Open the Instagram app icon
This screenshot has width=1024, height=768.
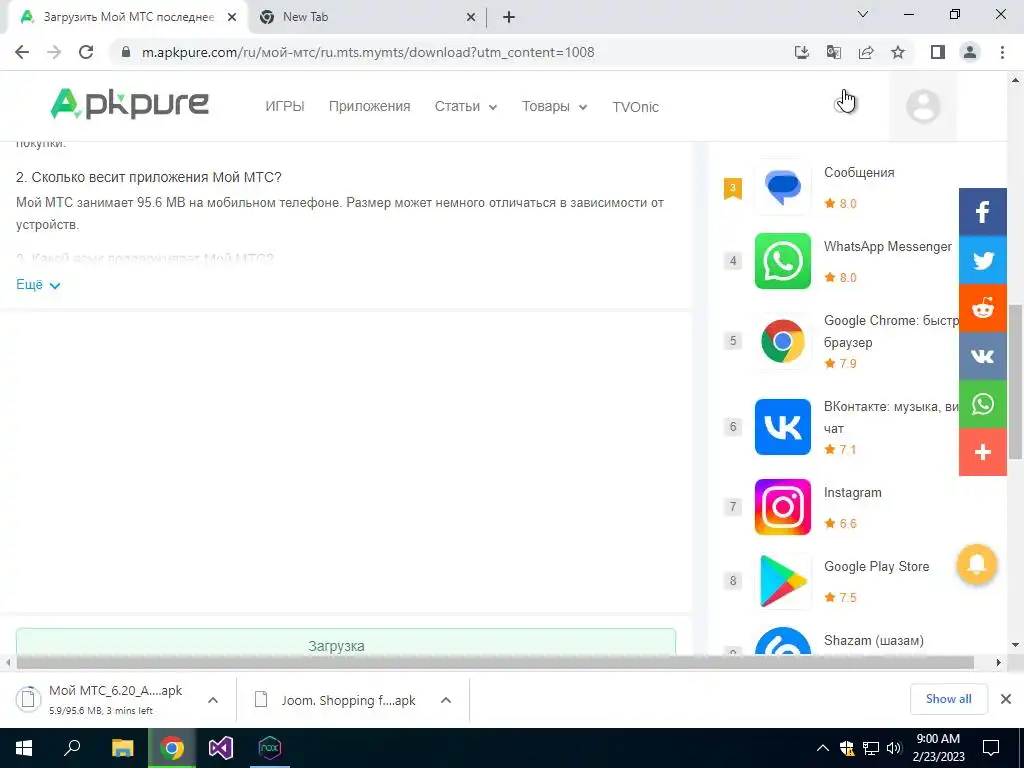click(782, 507)
